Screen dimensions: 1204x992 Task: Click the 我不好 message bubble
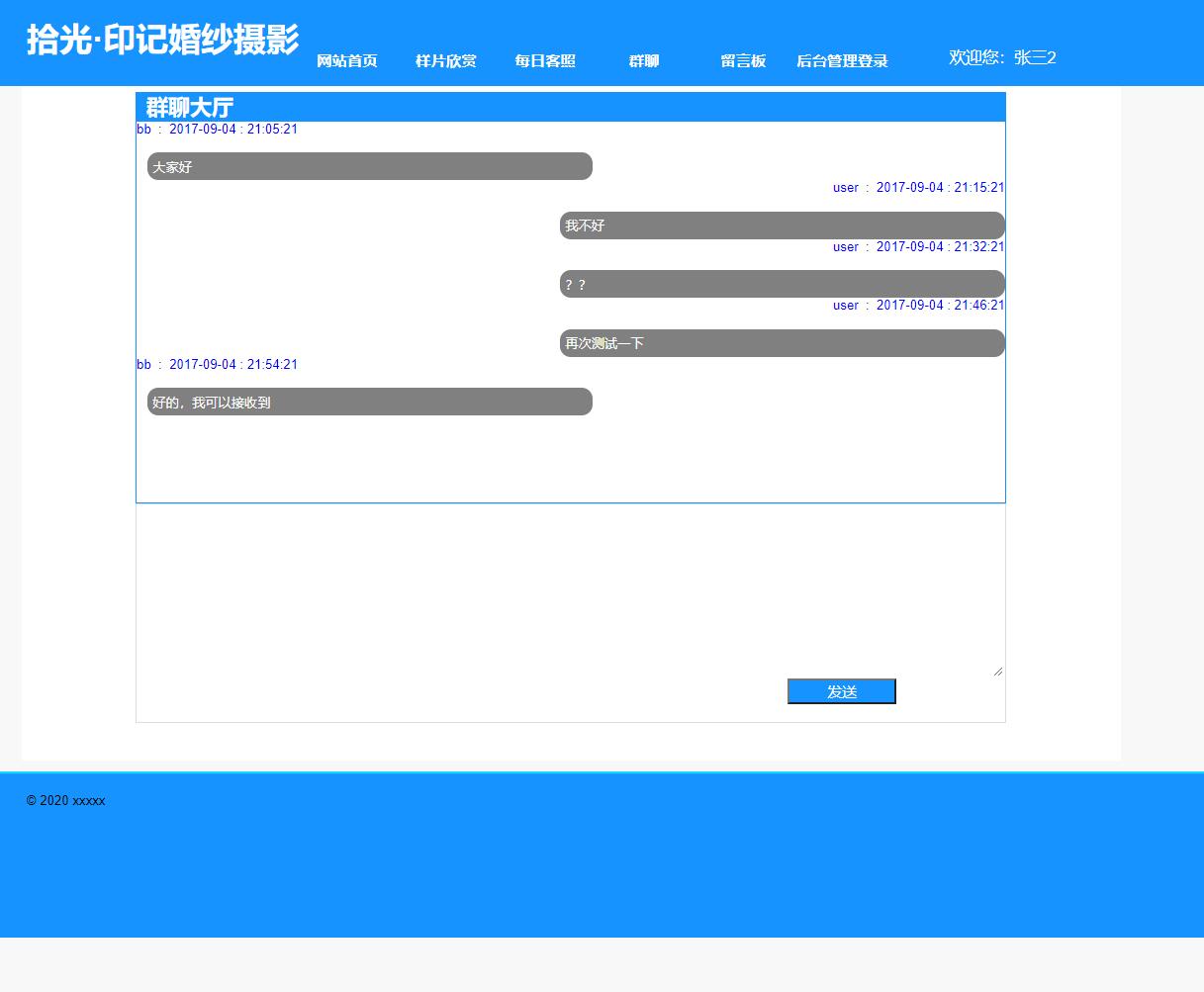click(781, 225)
